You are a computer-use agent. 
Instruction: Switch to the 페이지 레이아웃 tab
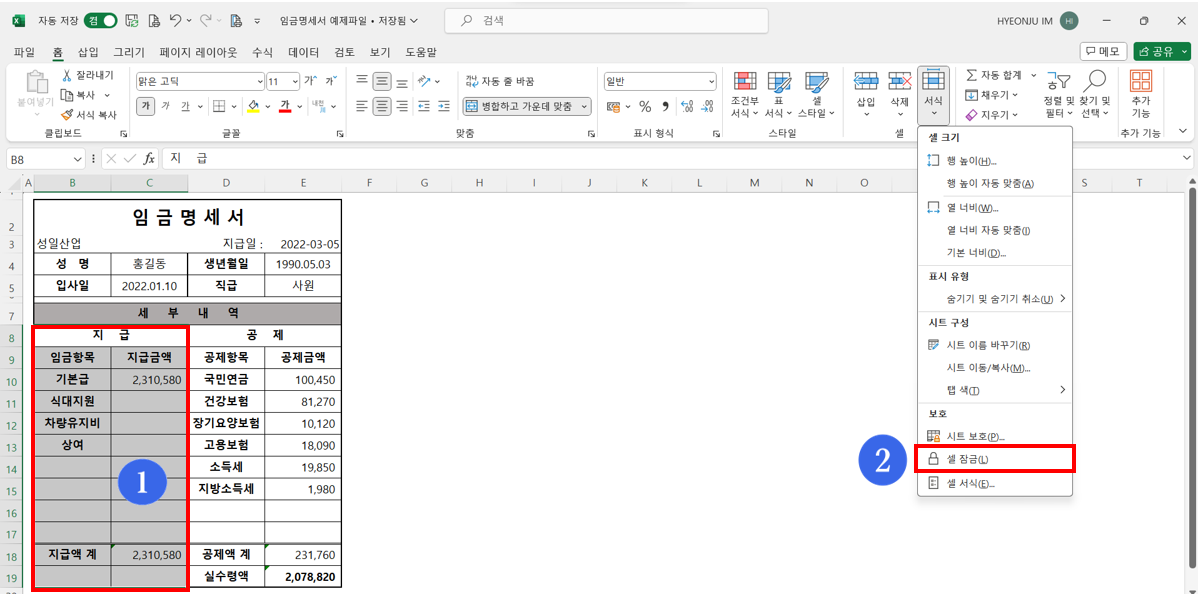pyautogui.click(x=198, y=52)
